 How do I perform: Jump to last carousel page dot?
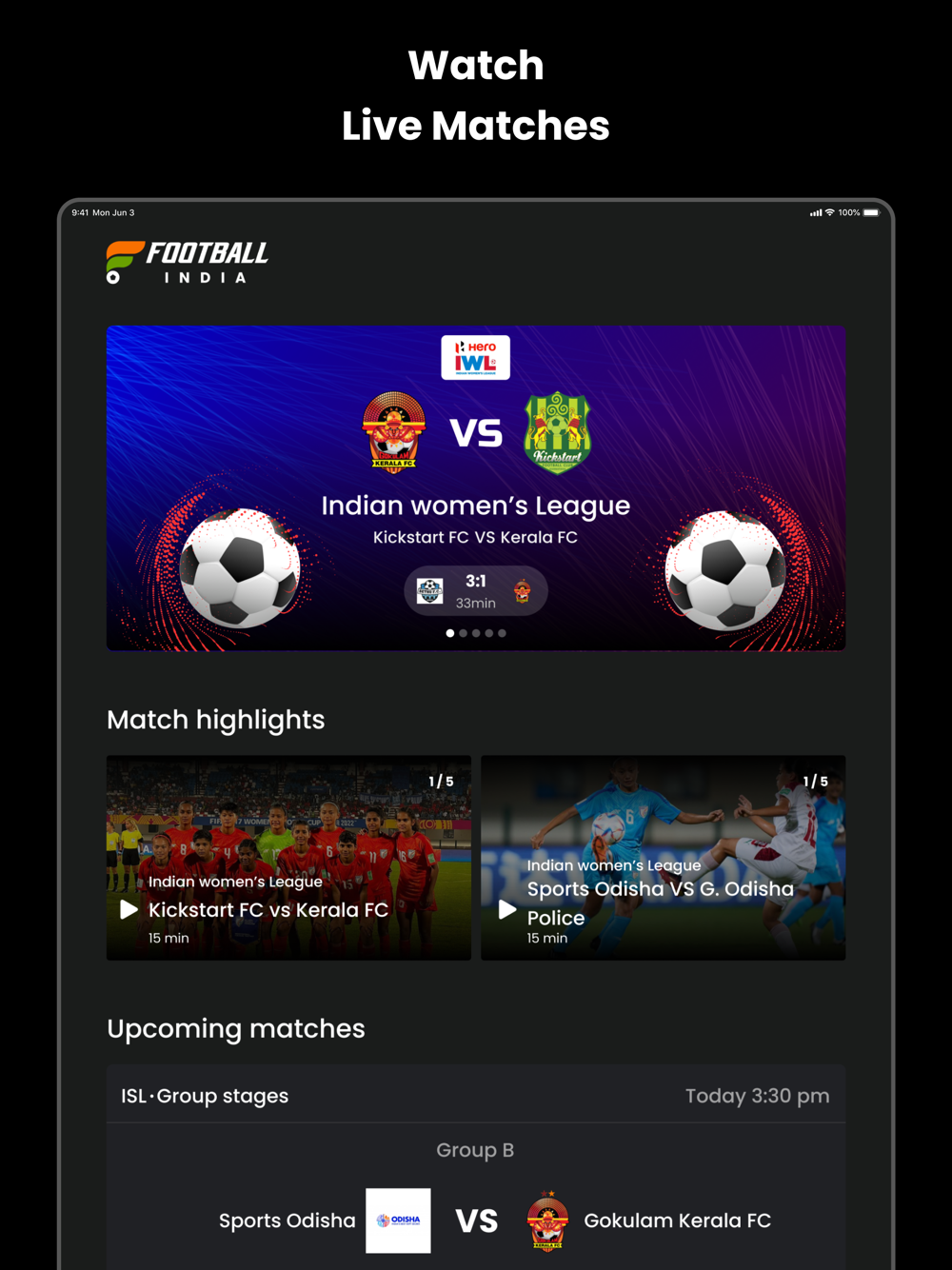pos(502,633)
